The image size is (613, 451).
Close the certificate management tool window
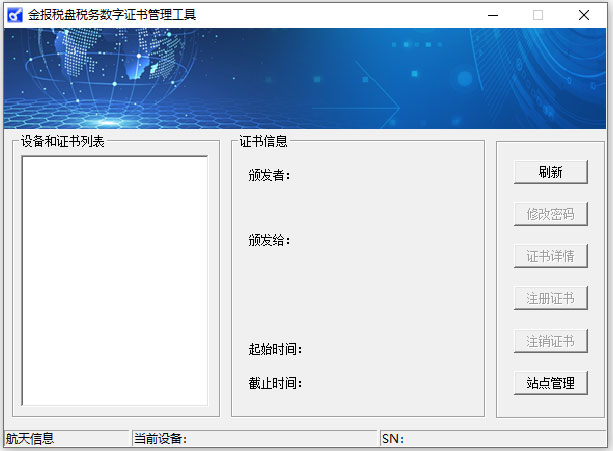pos(584,15)
